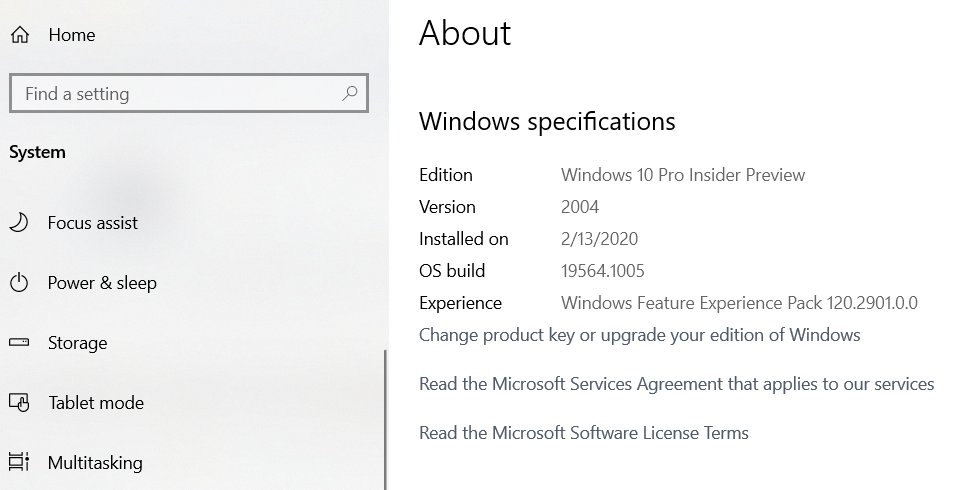Click the install date 2/13/2020
This screenshot has height=490, width=973.
tap(599, 239)
